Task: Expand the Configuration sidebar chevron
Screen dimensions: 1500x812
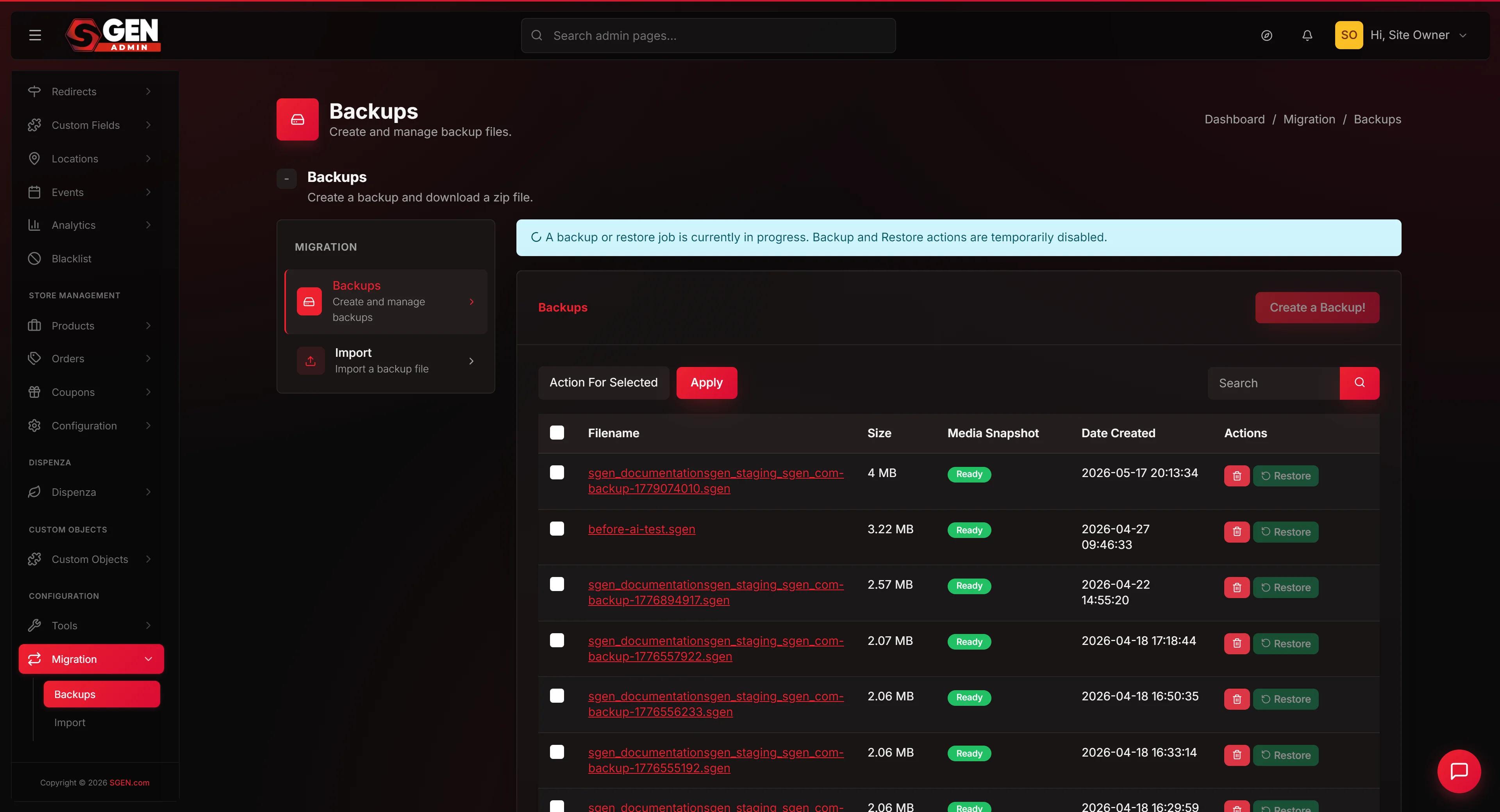Action: (148, 426)
